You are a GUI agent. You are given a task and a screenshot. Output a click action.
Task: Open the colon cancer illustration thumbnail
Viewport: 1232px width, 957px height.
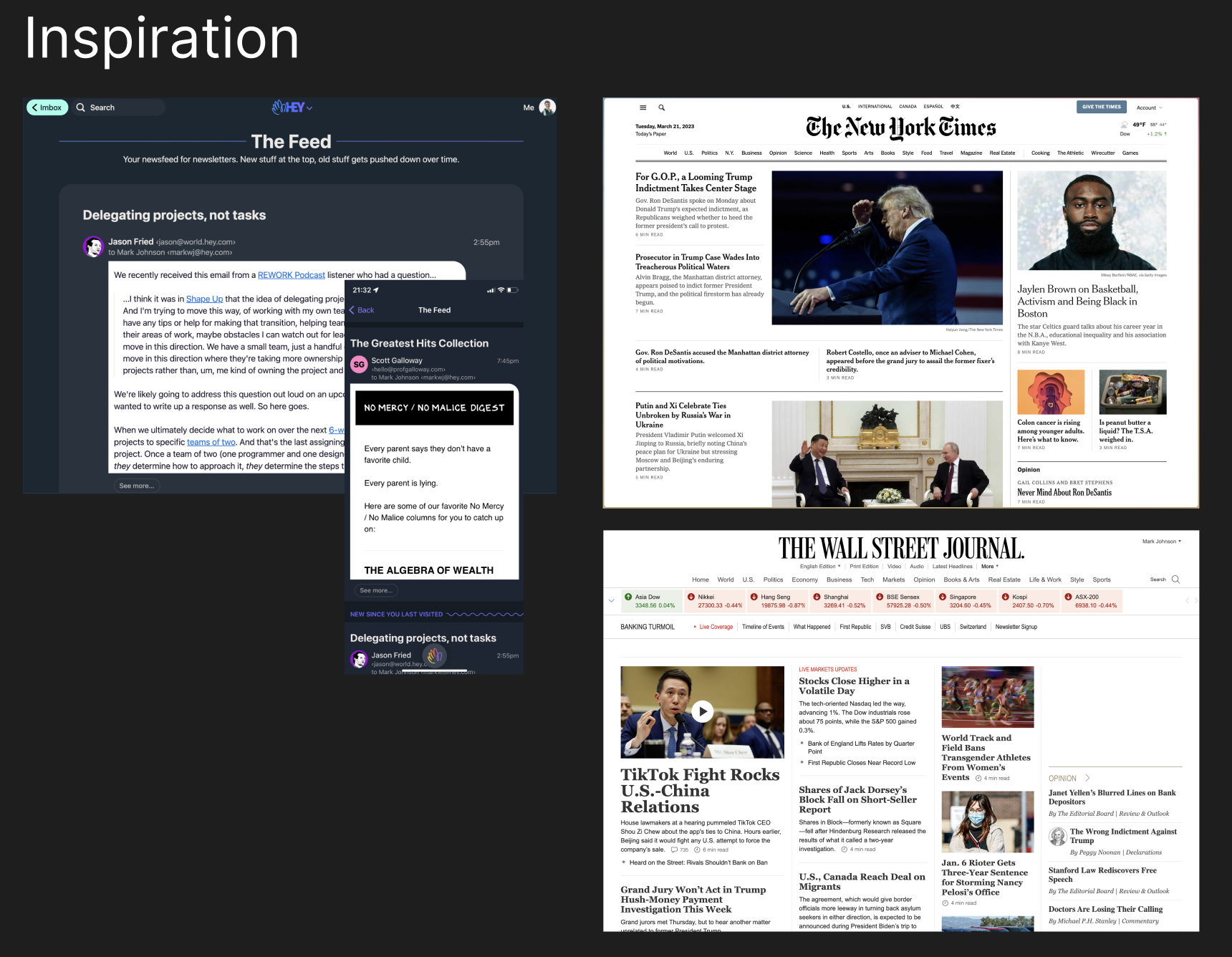pos(1051,392)
